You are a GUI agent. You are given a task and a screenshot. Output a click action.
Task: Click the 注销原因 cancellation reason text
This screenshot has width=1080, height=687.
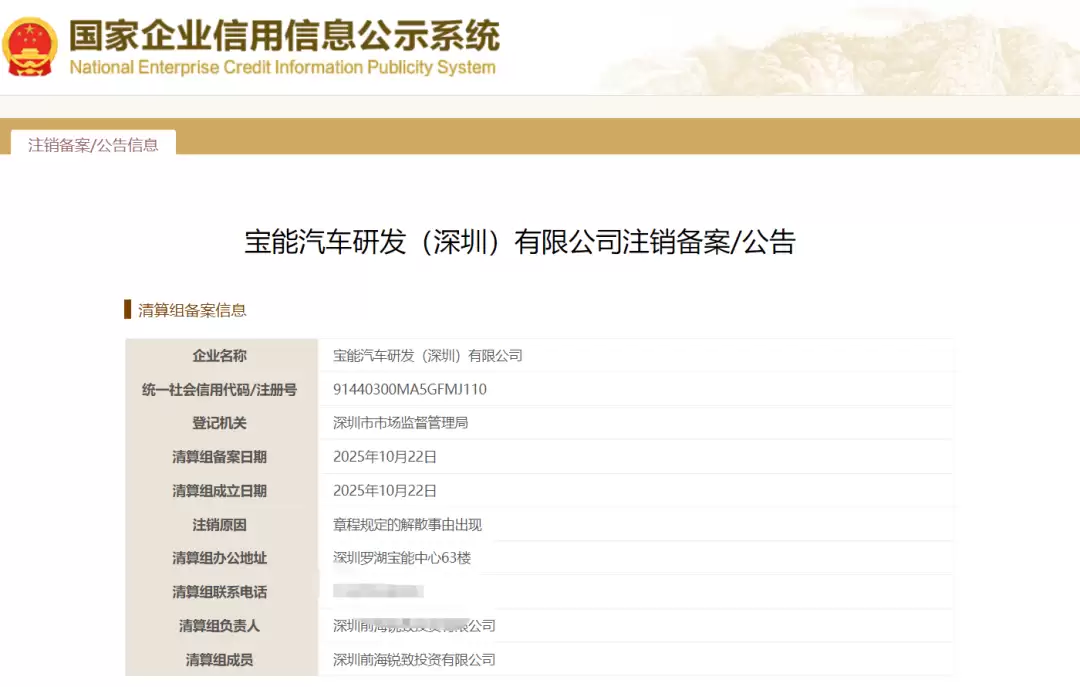(x=406, y=524)
